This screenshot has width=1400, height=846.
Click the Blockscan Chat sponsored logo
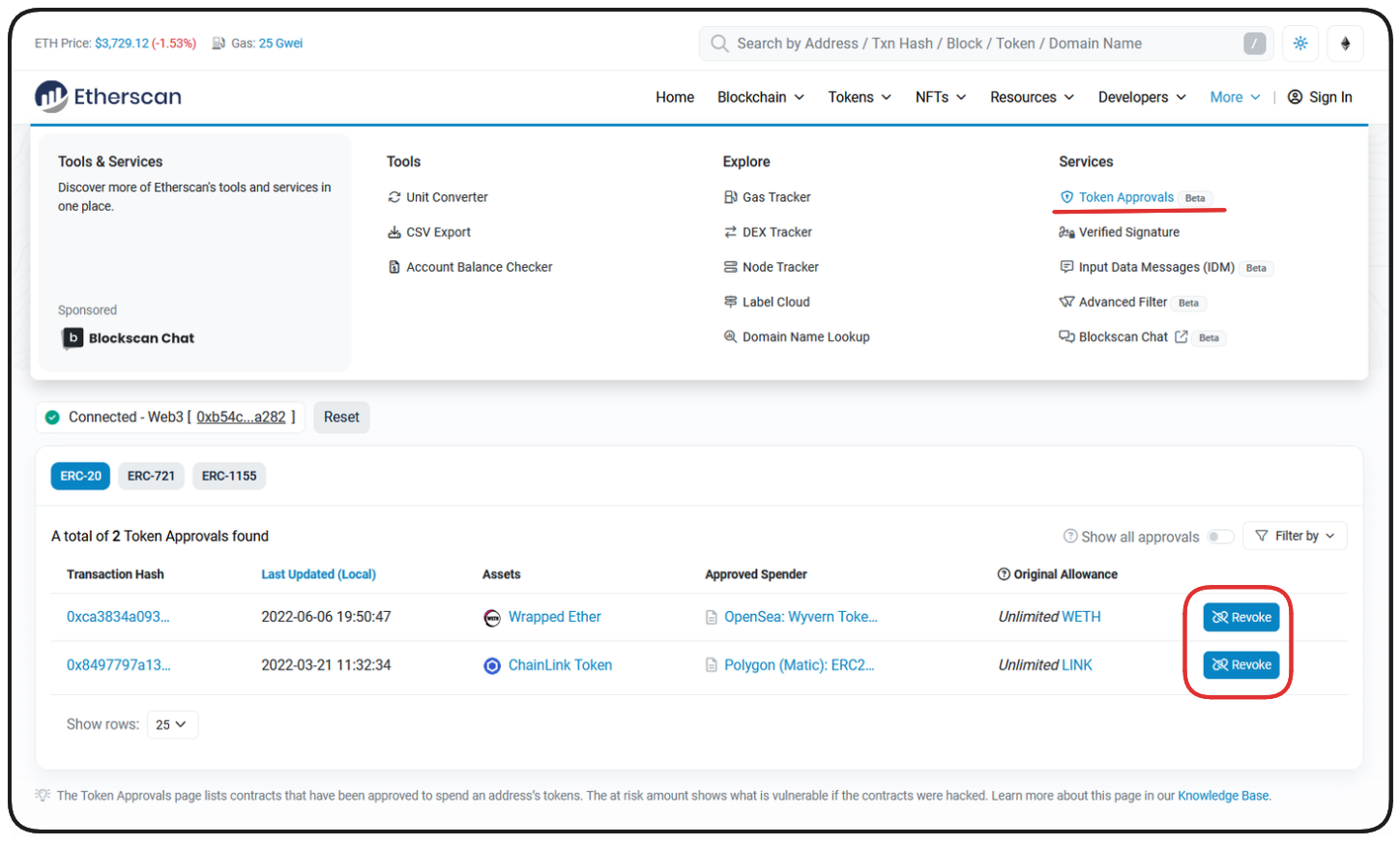coord(73,337)
